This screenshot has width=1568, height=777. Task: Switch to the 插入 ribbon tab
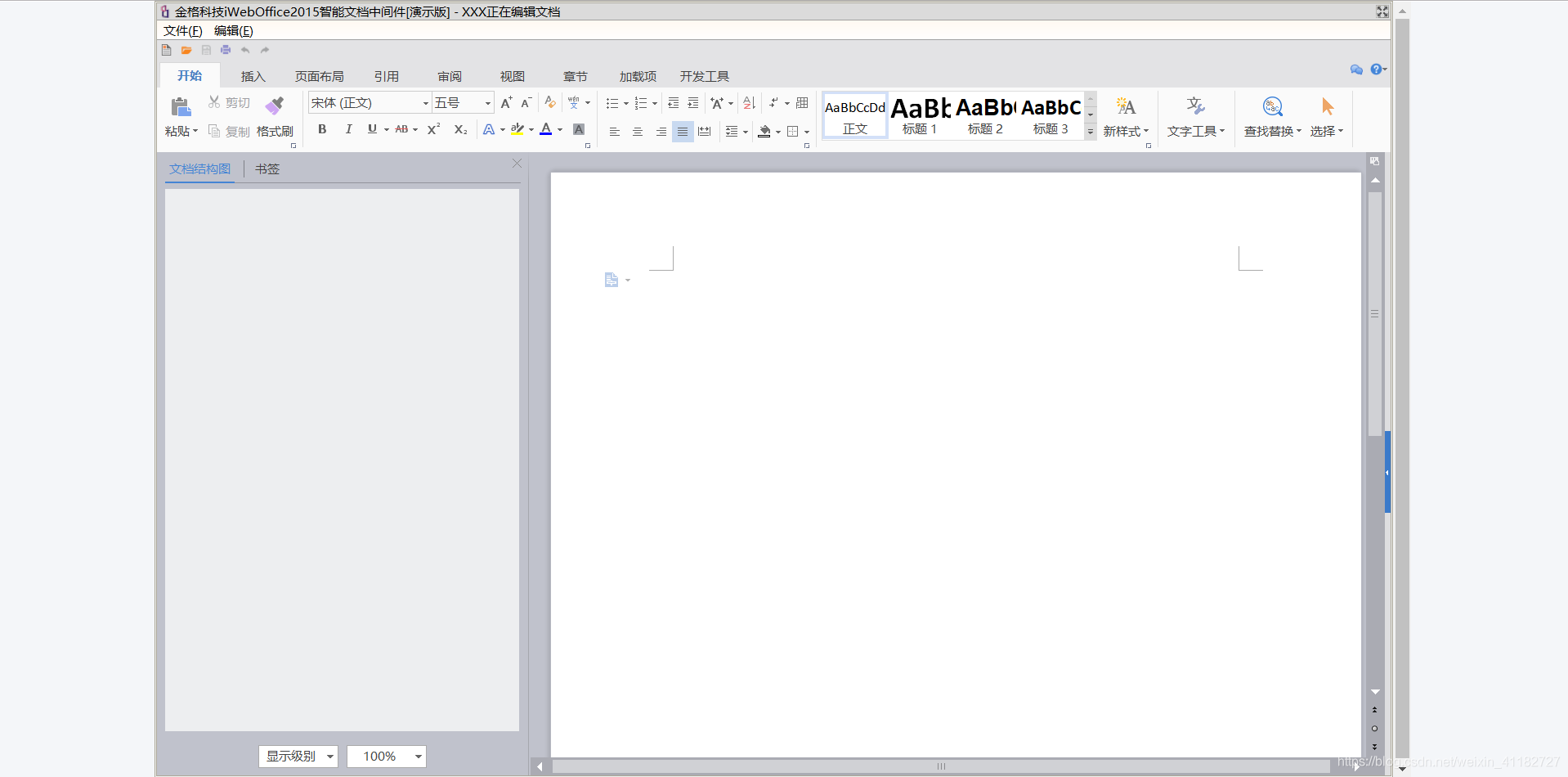(x=253, y=77)
